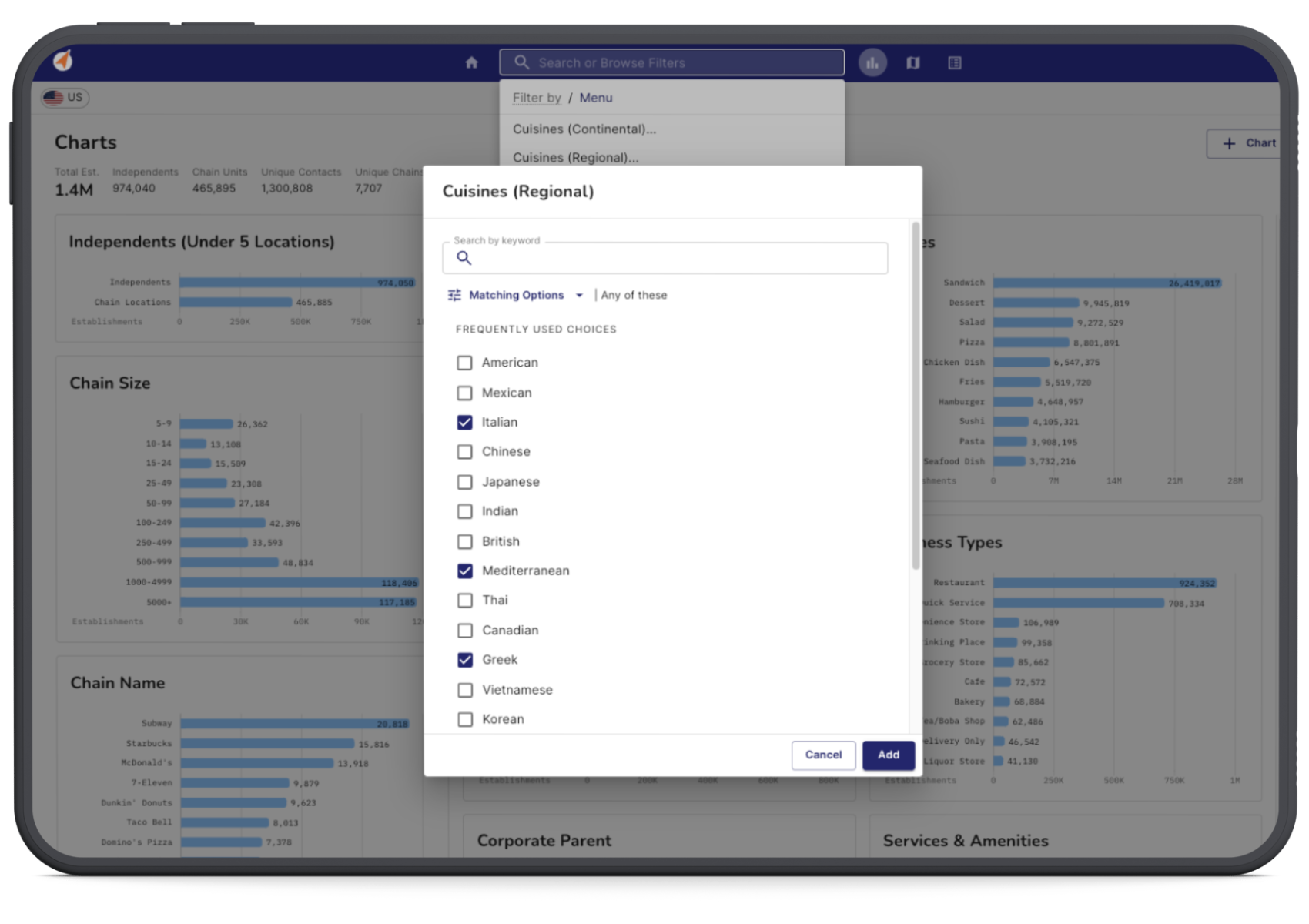This screenshot has width=1309, height=924.
Task: Check the American cuisine checkbox
Action: pyautogui.click(x=464, y=363)
